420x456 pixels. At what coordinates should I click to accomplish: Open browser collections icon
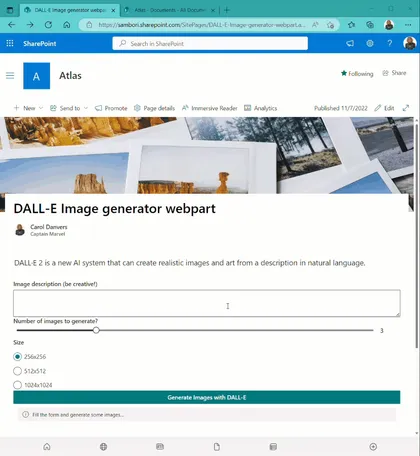(x=370, y=25)
